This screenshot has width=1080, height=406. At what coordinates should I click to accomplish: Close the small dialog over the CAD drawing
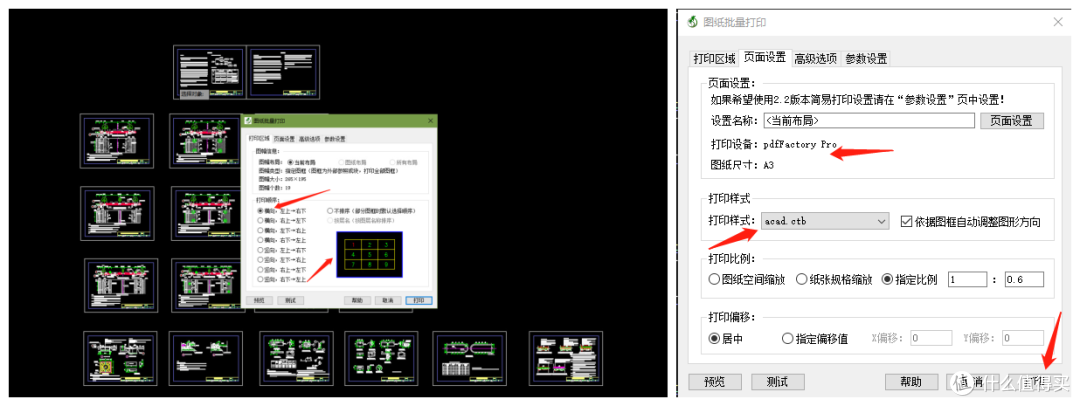click(x=430, y=121)
